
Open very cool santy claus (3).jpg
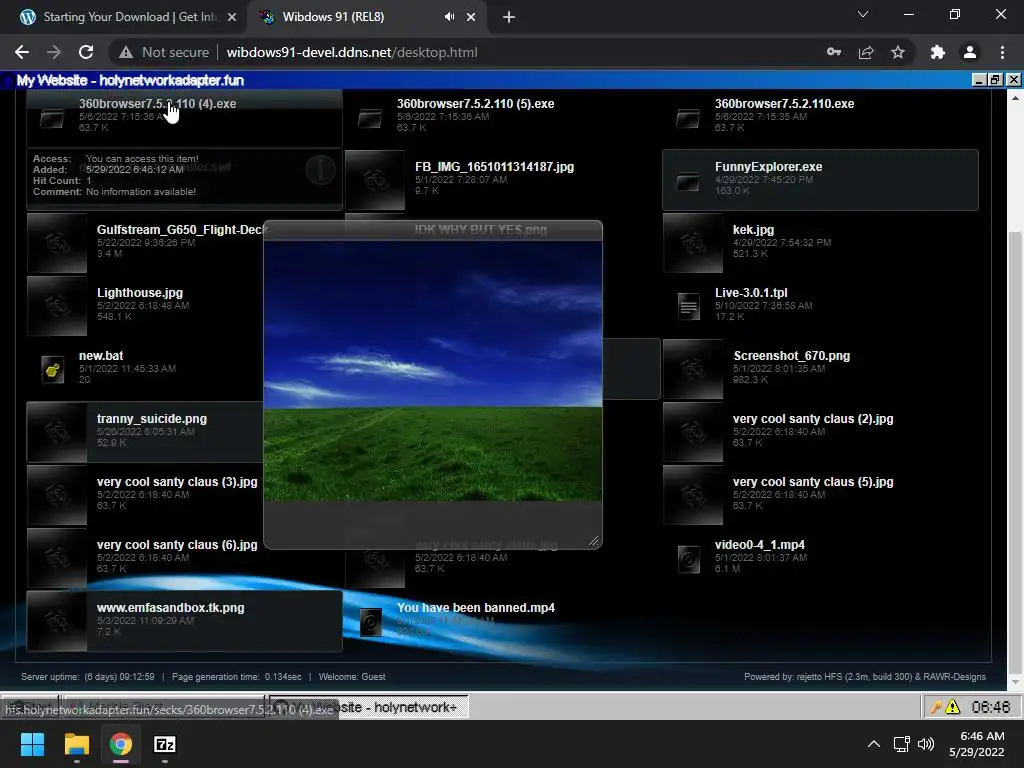point(177,482)
